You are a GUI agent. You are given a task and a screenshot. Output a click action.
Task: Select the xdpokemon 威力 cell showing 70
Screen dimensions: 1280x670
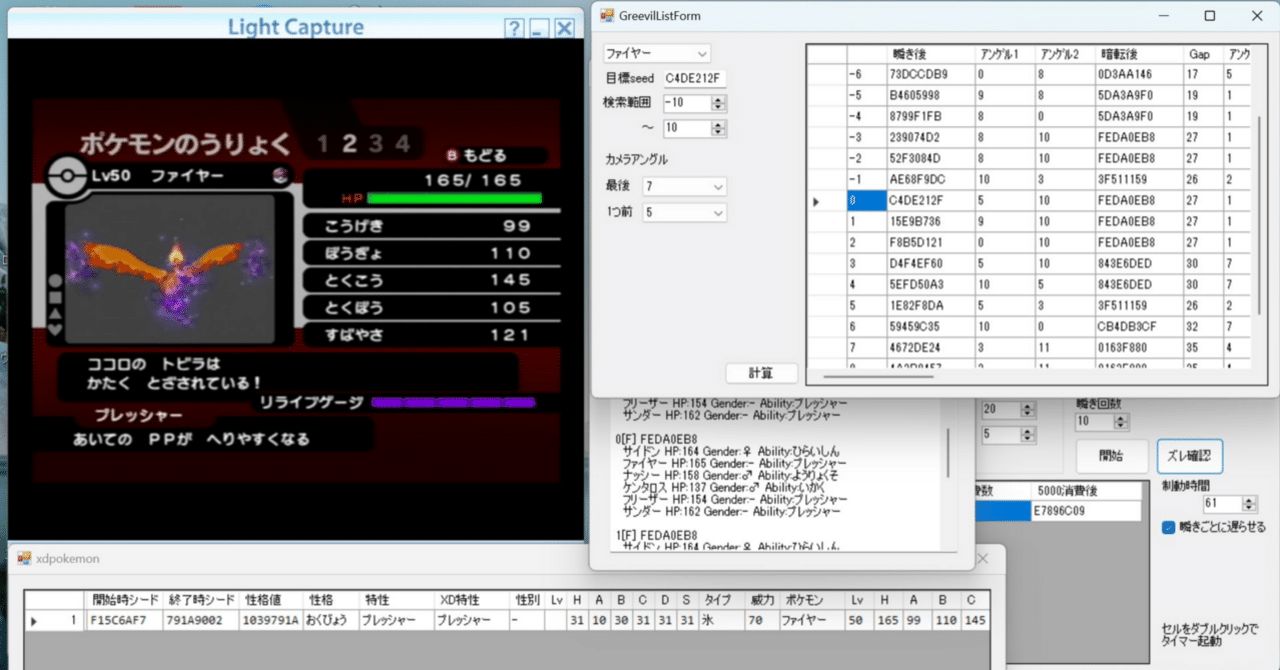tap(762, 620)
